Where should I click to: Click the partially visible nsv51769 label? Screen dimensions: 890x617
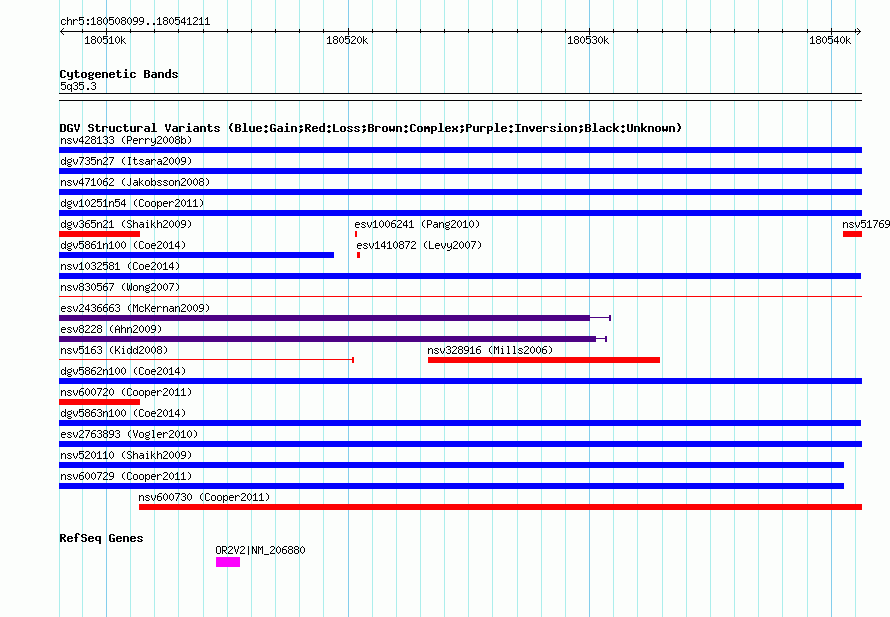tap(866, 224)
